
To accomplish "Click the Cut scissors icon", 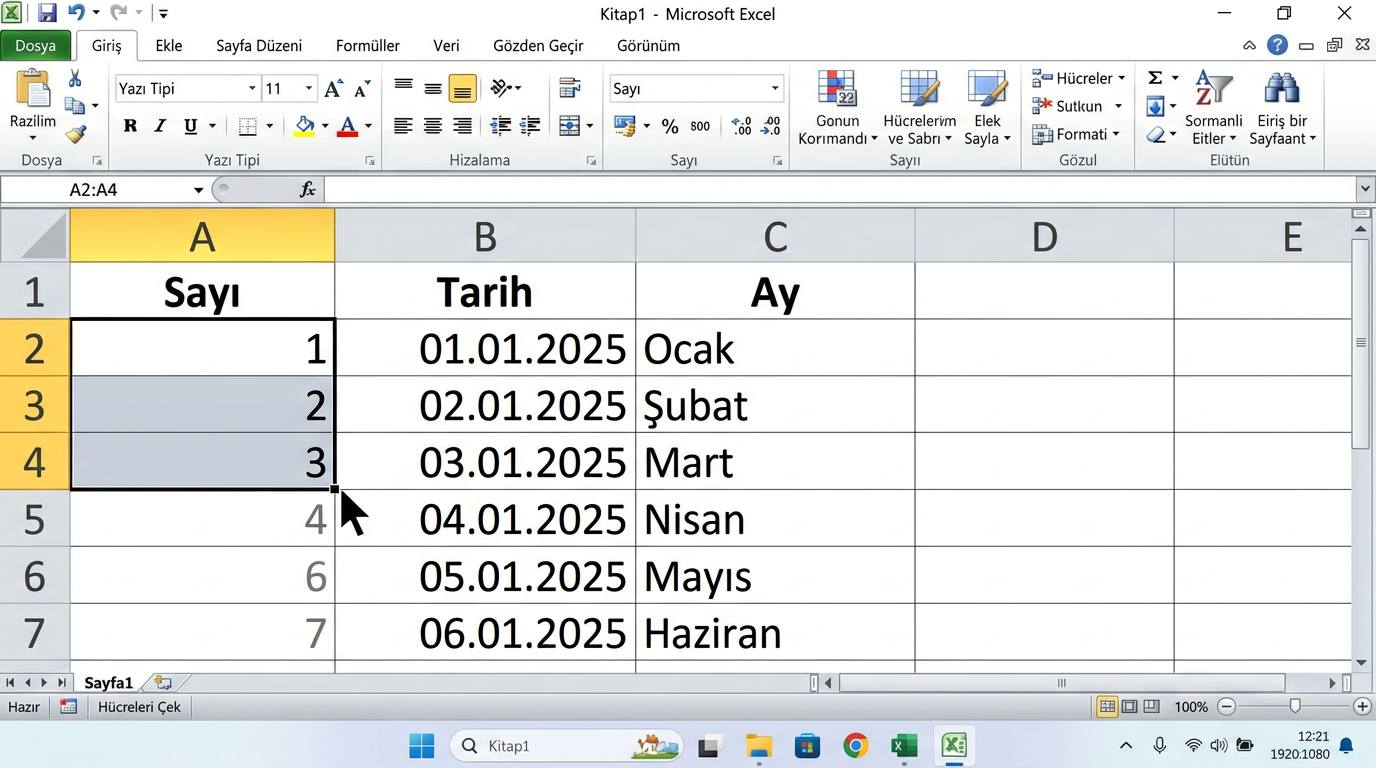I will (x=75, y=80).
